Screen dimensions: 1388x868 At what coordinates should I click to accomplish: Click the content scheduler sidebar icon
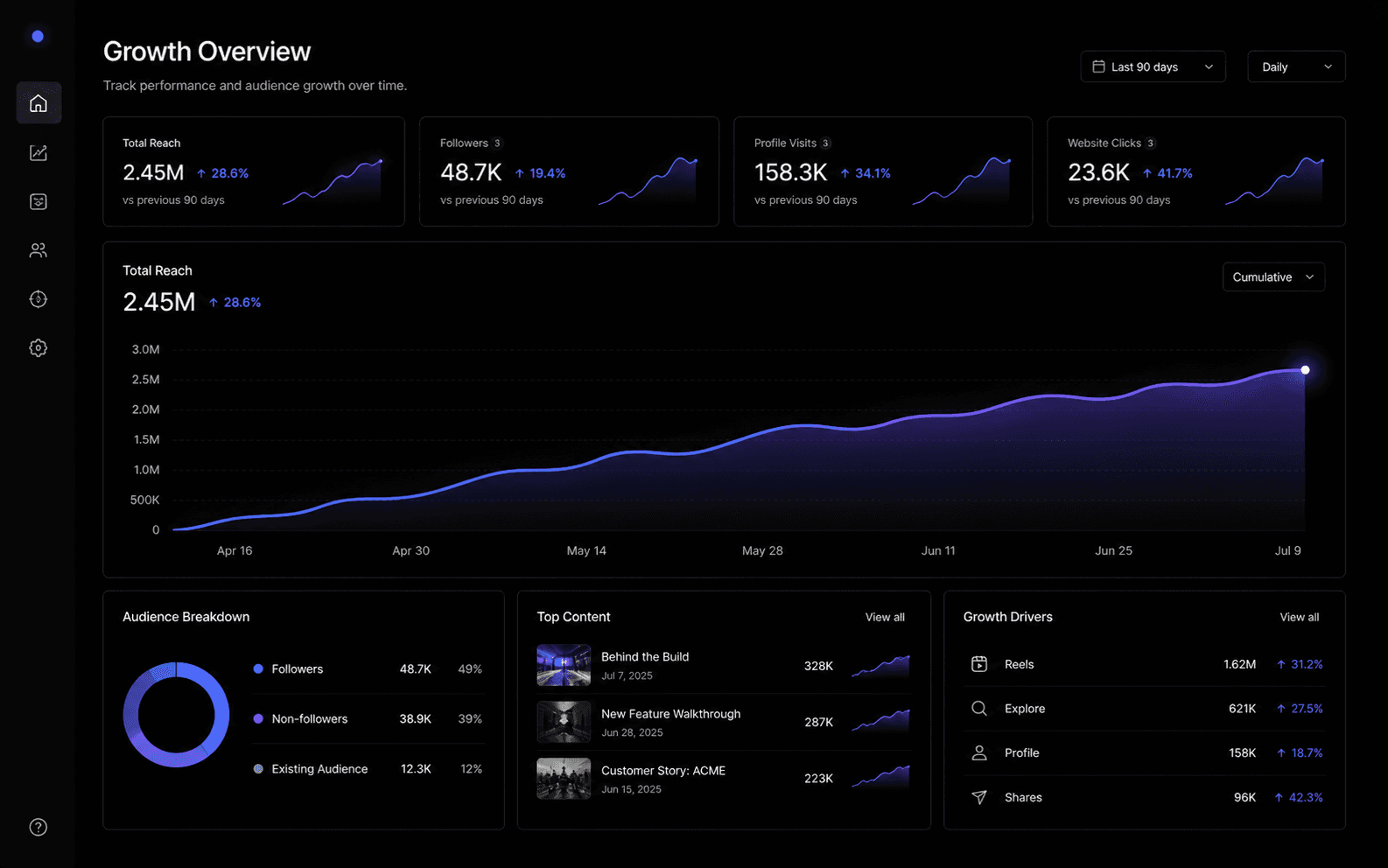coord(39,201)
